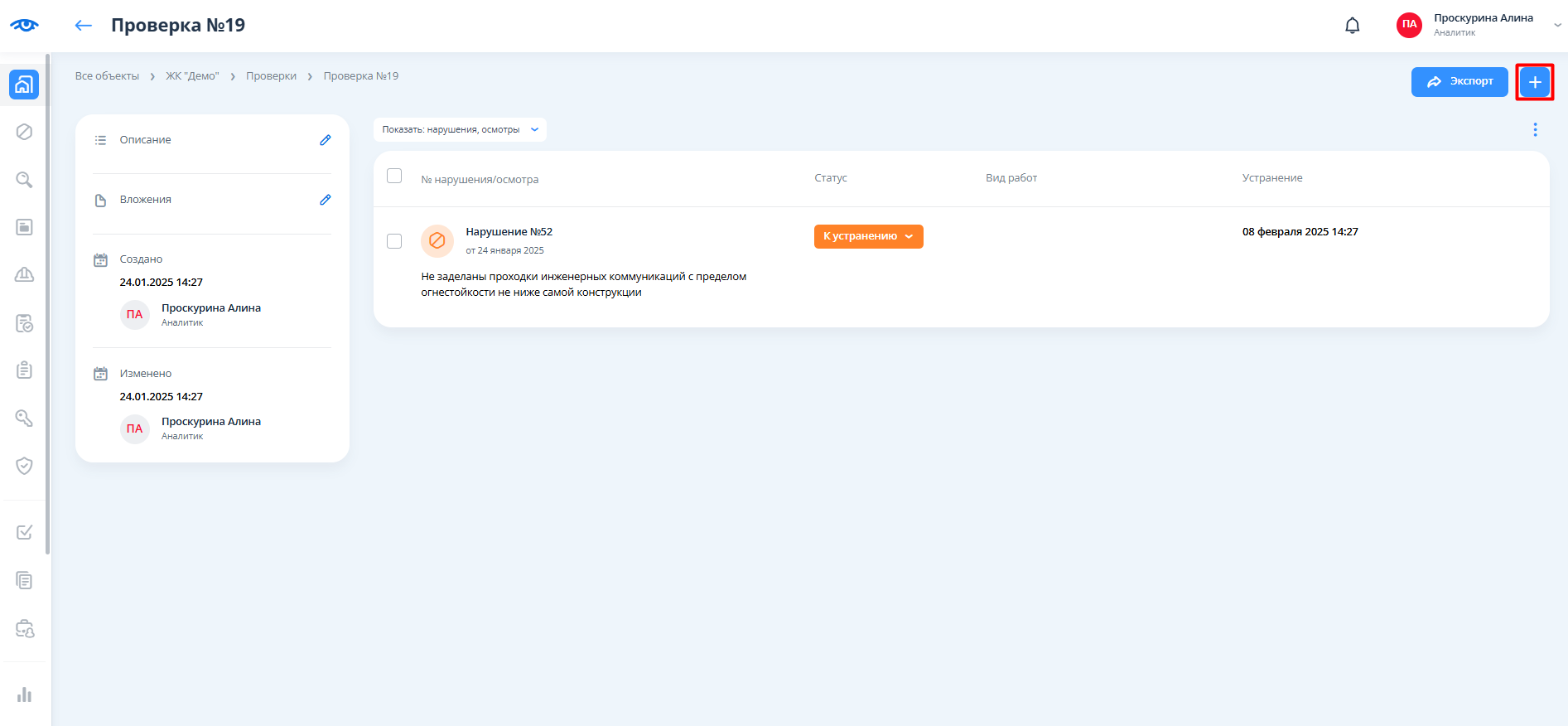Open the three-dot options menu above table

1534,129
